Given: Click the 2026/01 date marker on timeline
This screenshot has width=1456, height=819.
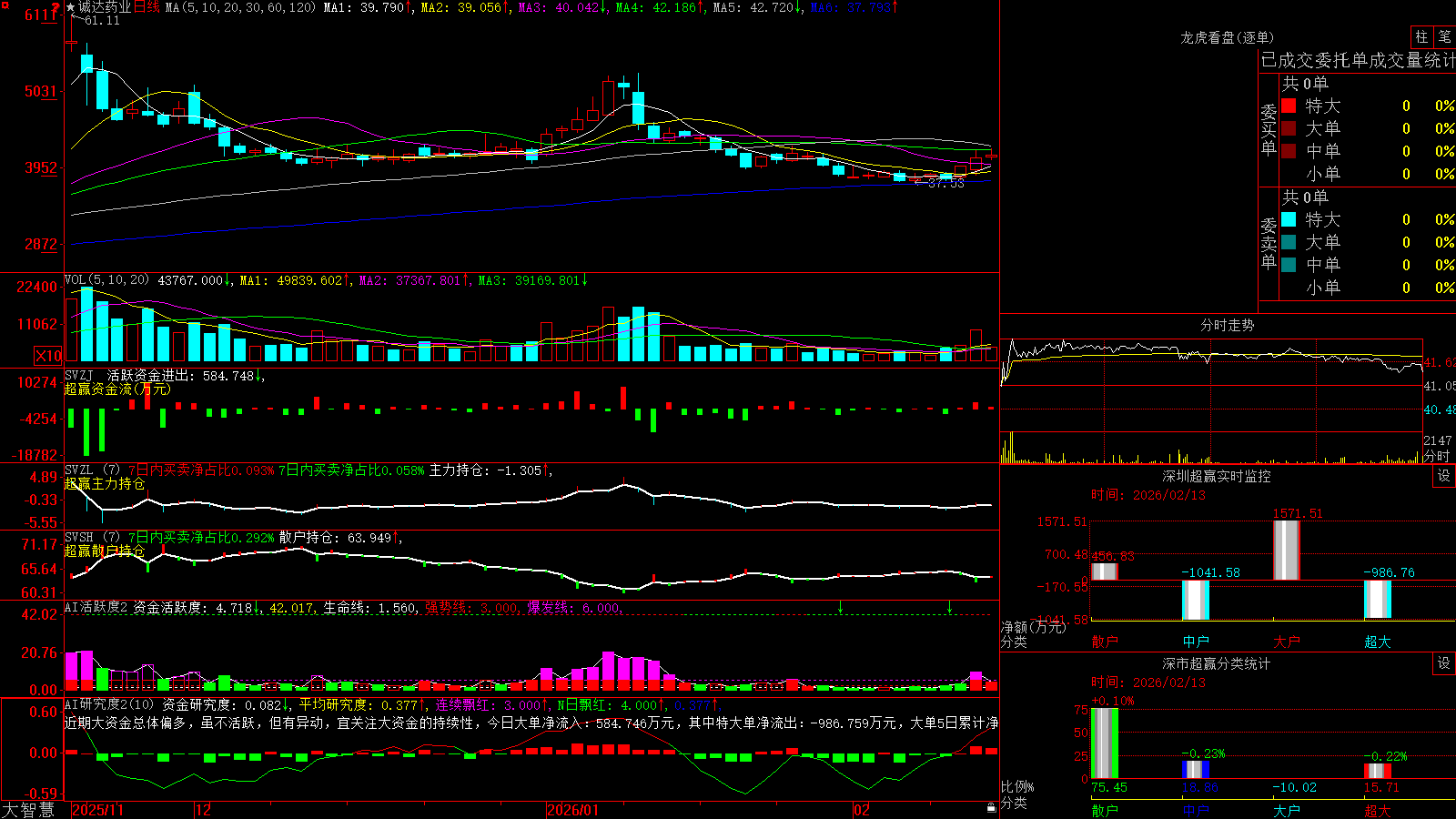Looking at the screenshot, I should click(573, 810).
